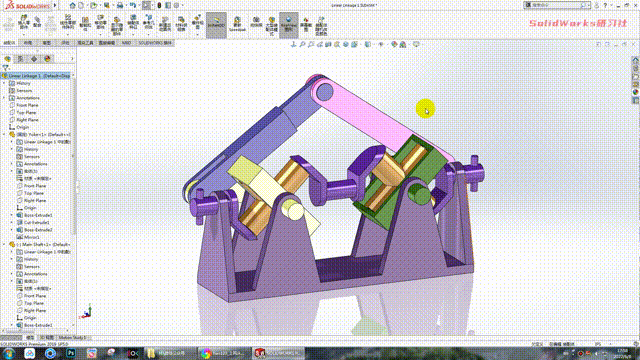Expand the top-level Annotations node
640x360 pixels.
click(x=4, y=98)
